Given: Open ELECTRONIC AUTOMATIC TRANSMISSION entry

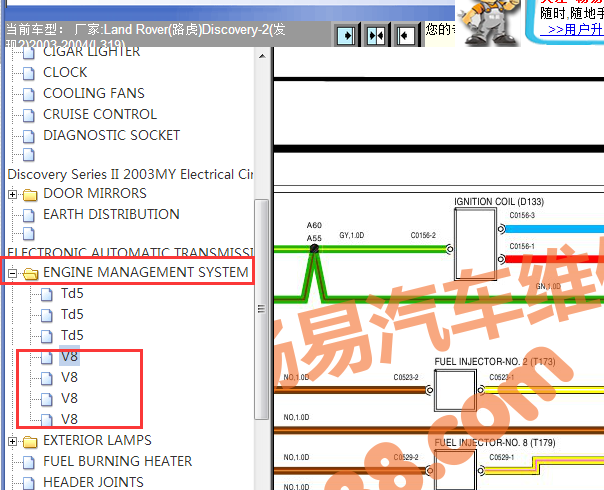Looking at the screenshot, I should tap(130, 252).
